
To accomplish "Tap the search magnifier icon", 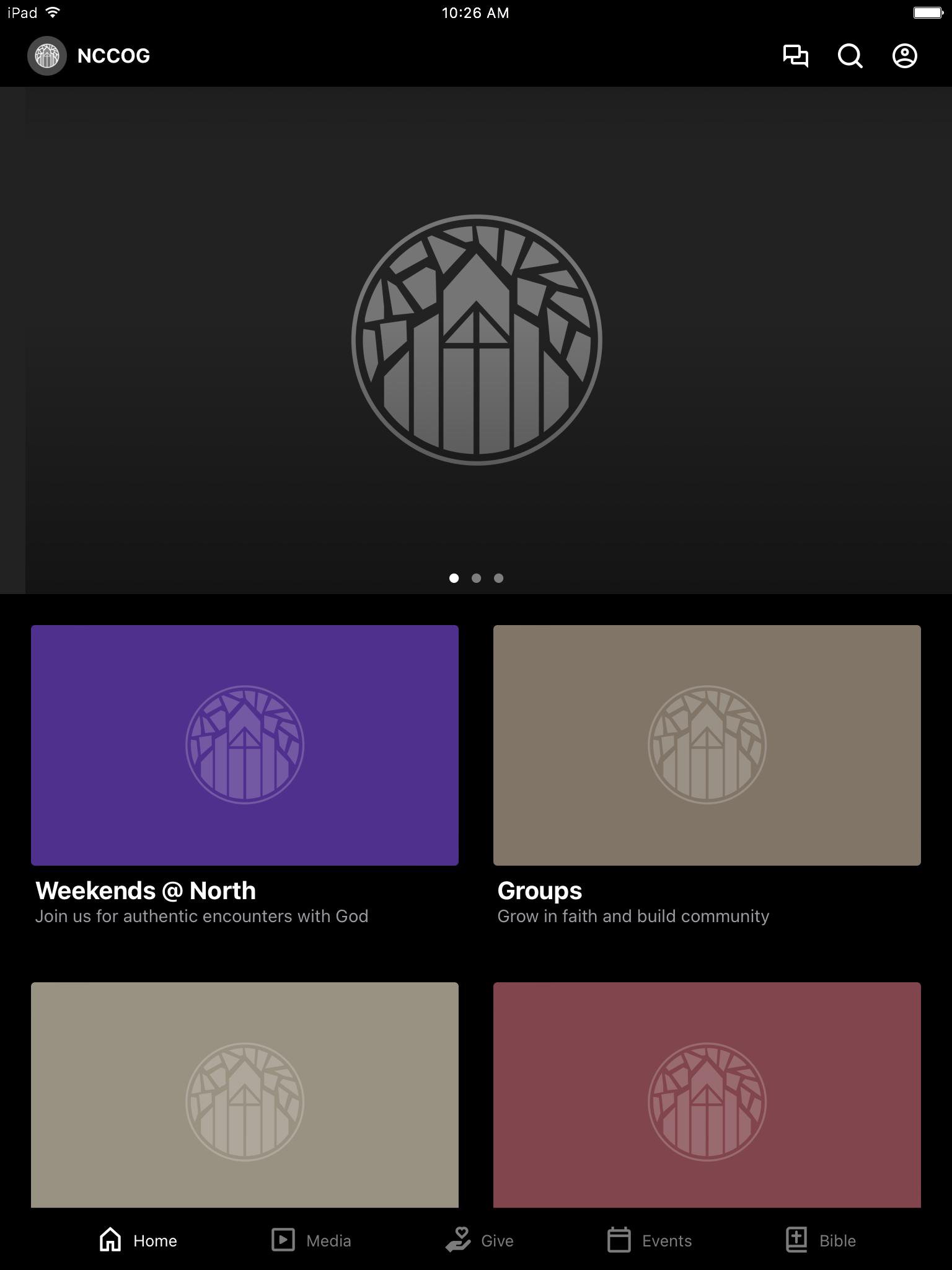I will click(x=850, y=56).
